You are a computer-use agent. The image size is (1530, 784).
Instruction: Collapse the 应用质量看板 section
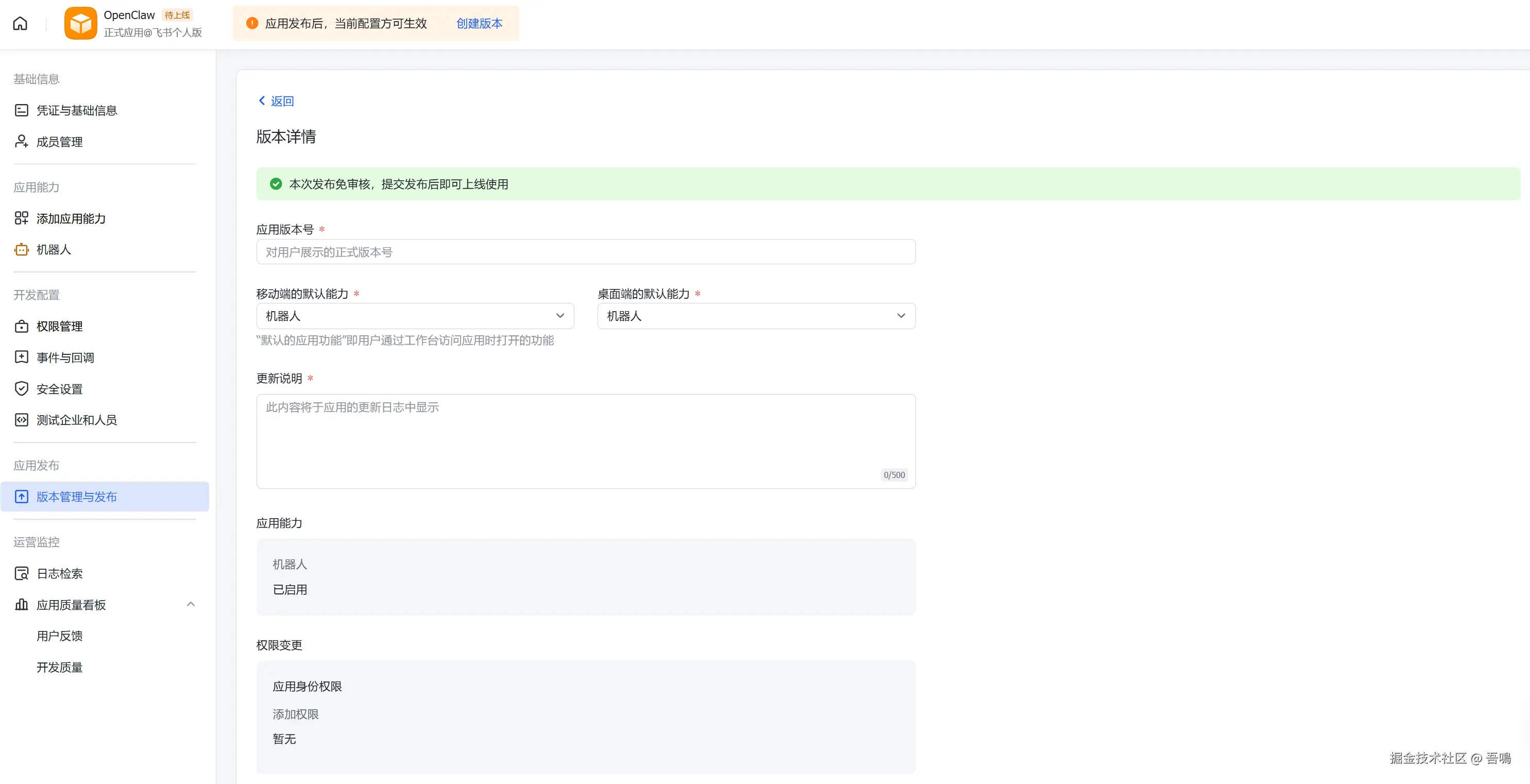(x=191, y=605)
